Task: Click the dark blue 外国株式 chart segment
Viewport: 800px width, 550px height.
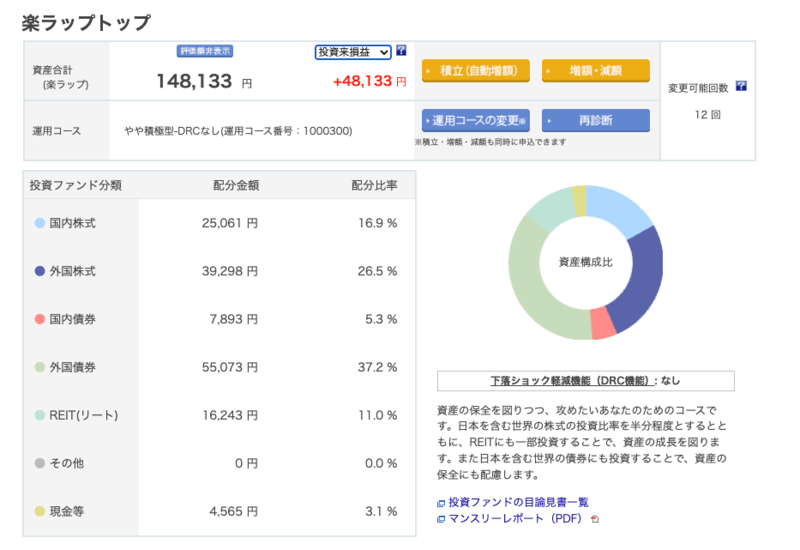Action: tap(644, 278)
